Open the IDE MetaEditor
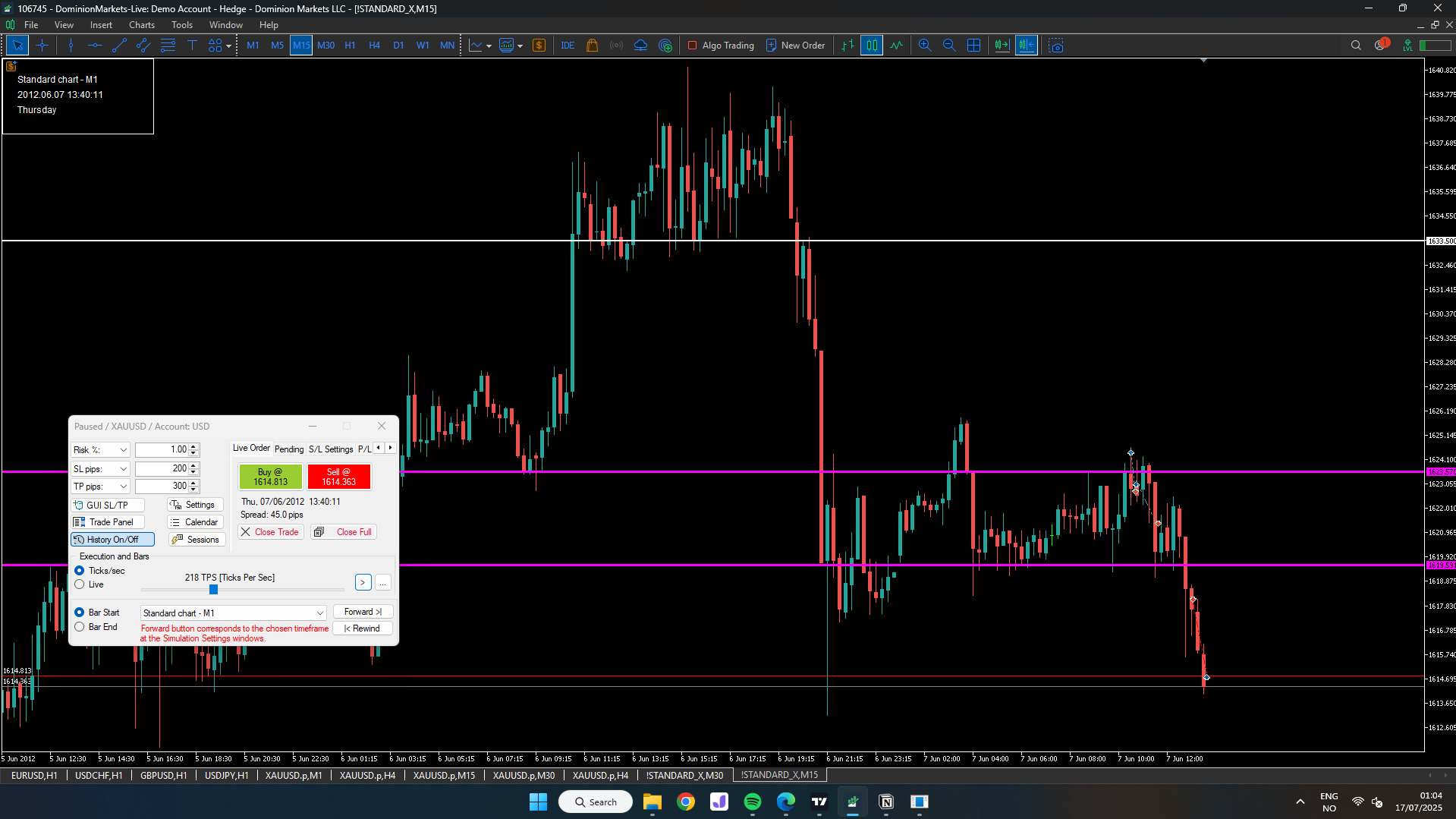Image resolution: width=1456 pixels, height=819 pixels. click(x=568, y=46)
